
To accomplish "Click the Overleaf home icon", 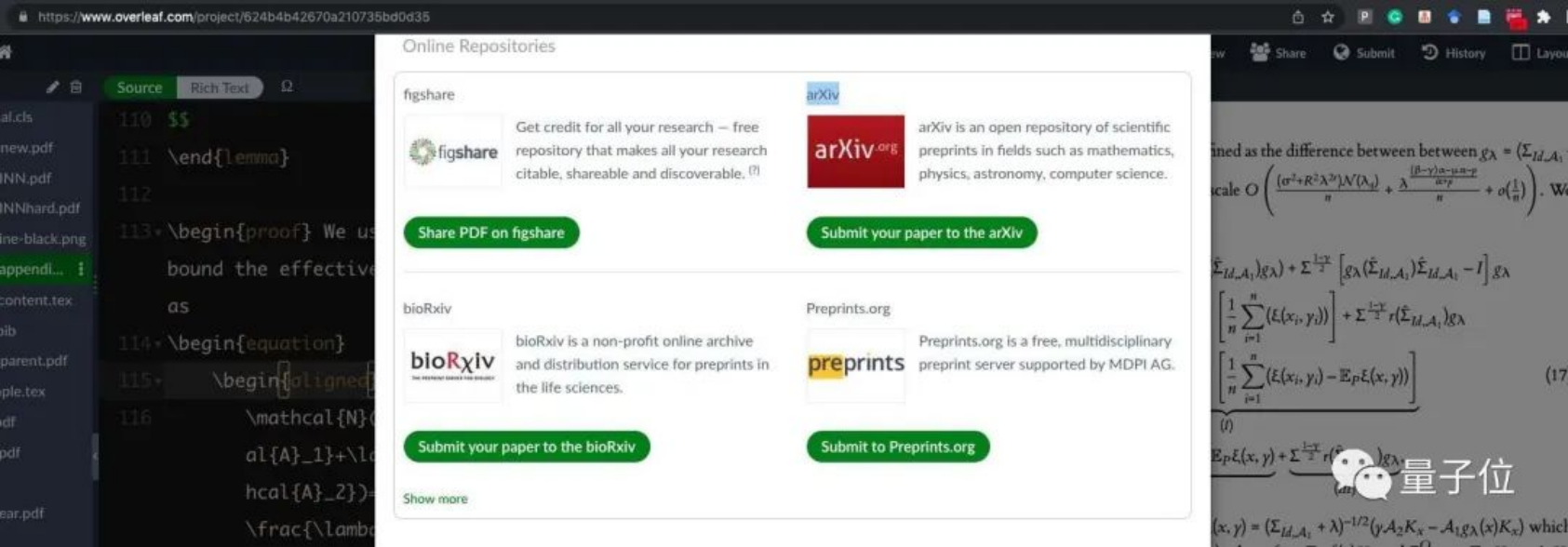I will click(x=6, y=53).
